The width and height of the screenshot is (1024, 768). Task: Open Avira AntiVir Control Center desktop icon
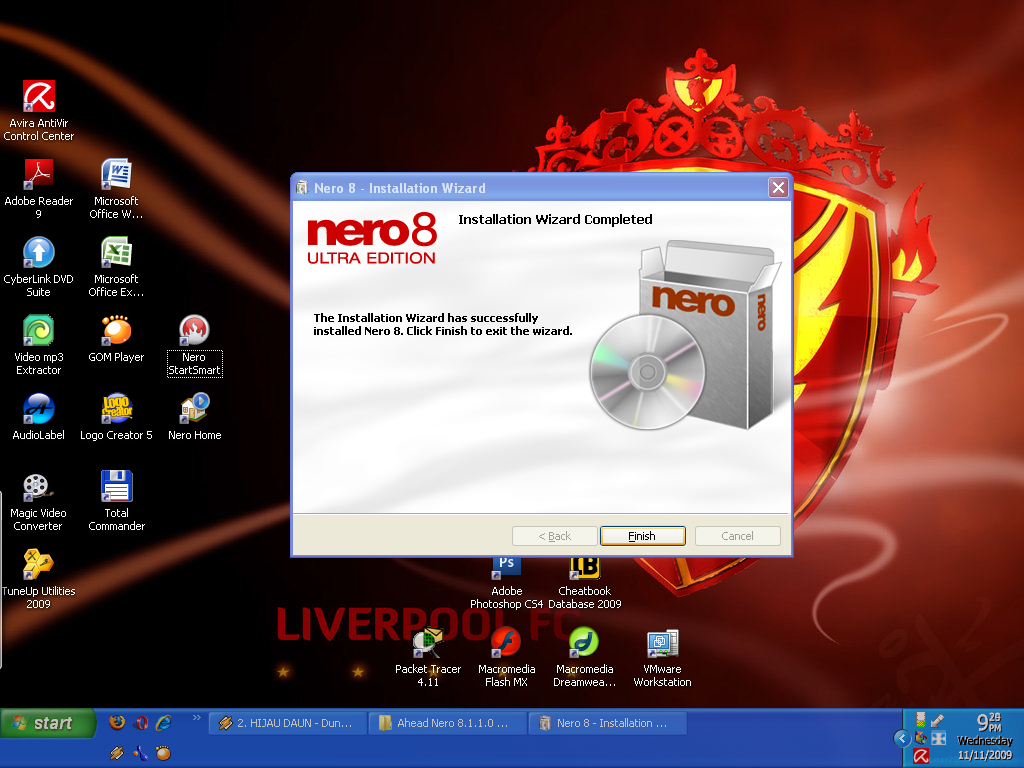39,110
